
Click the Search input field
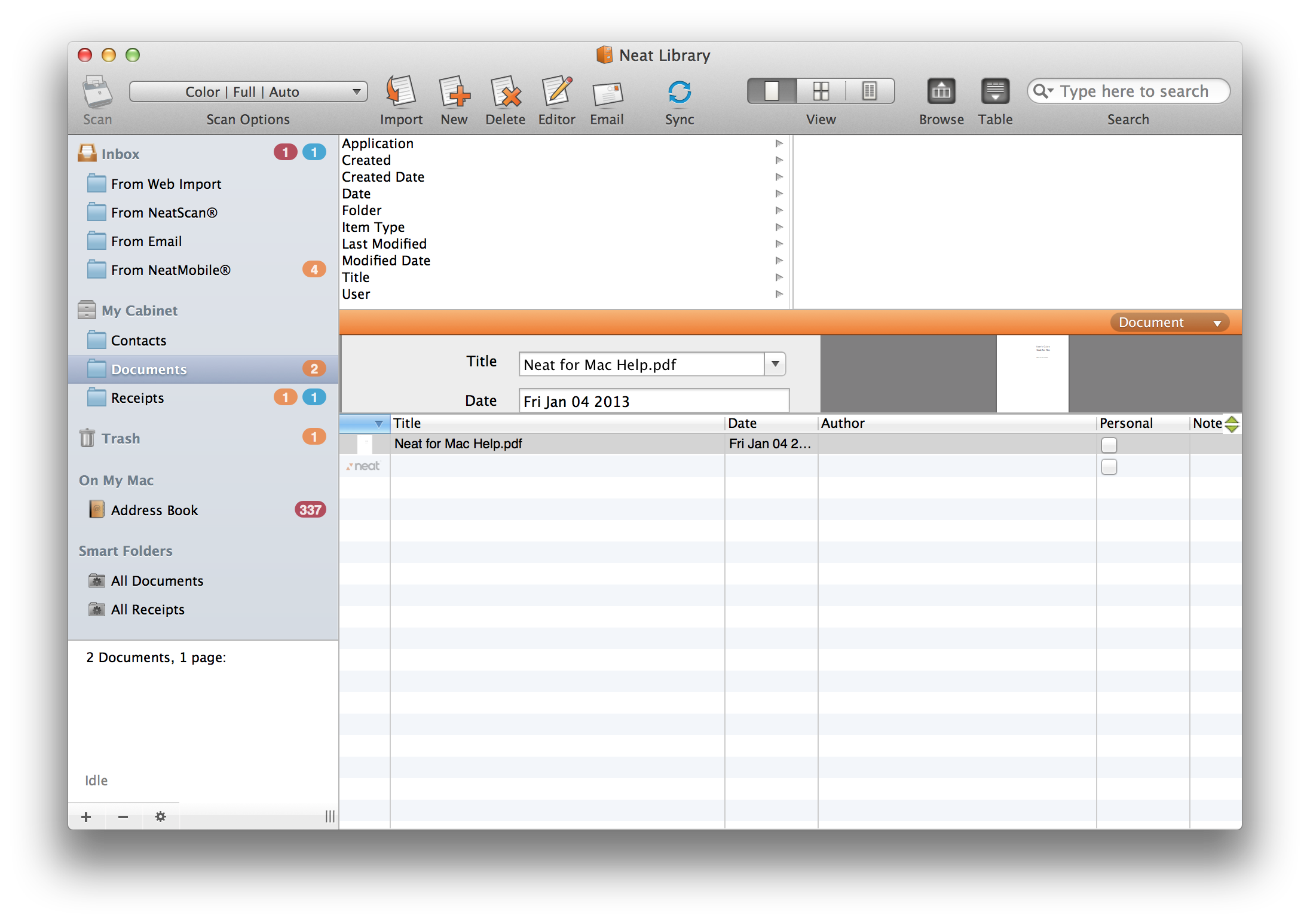point(1128,92)
